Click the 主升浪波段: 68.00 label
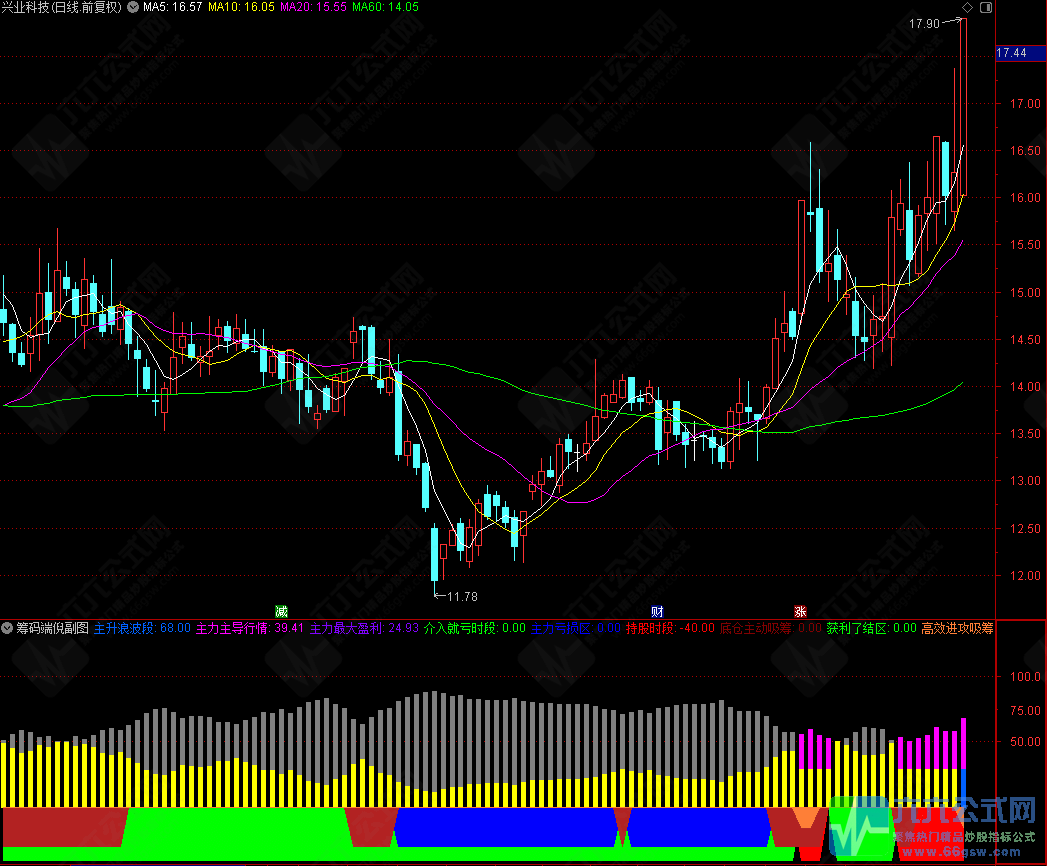The width and height of the screenshot is (1047, 866). 142,628
